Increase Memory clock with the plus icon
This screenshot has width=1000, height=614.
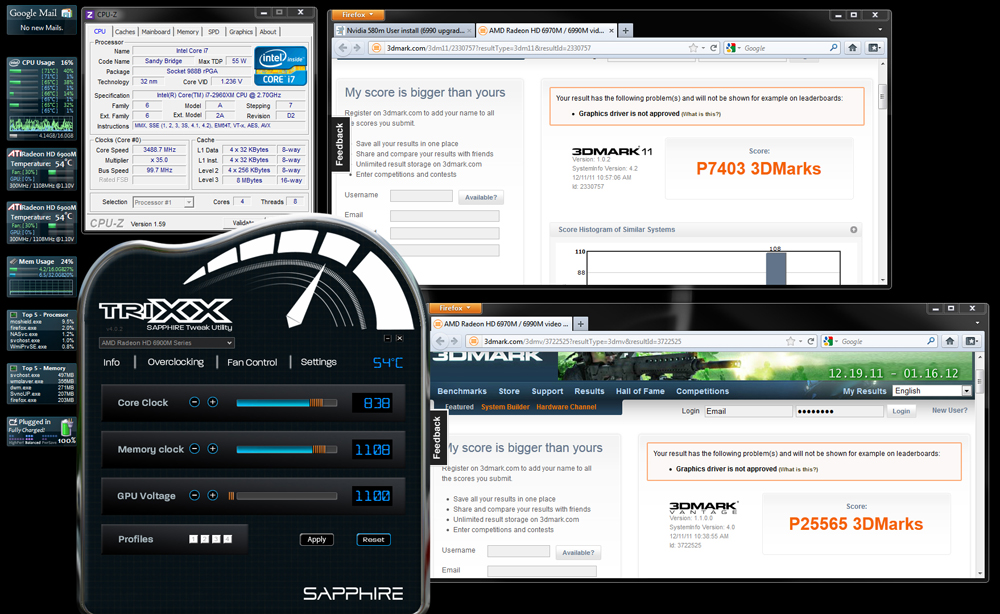213,449
